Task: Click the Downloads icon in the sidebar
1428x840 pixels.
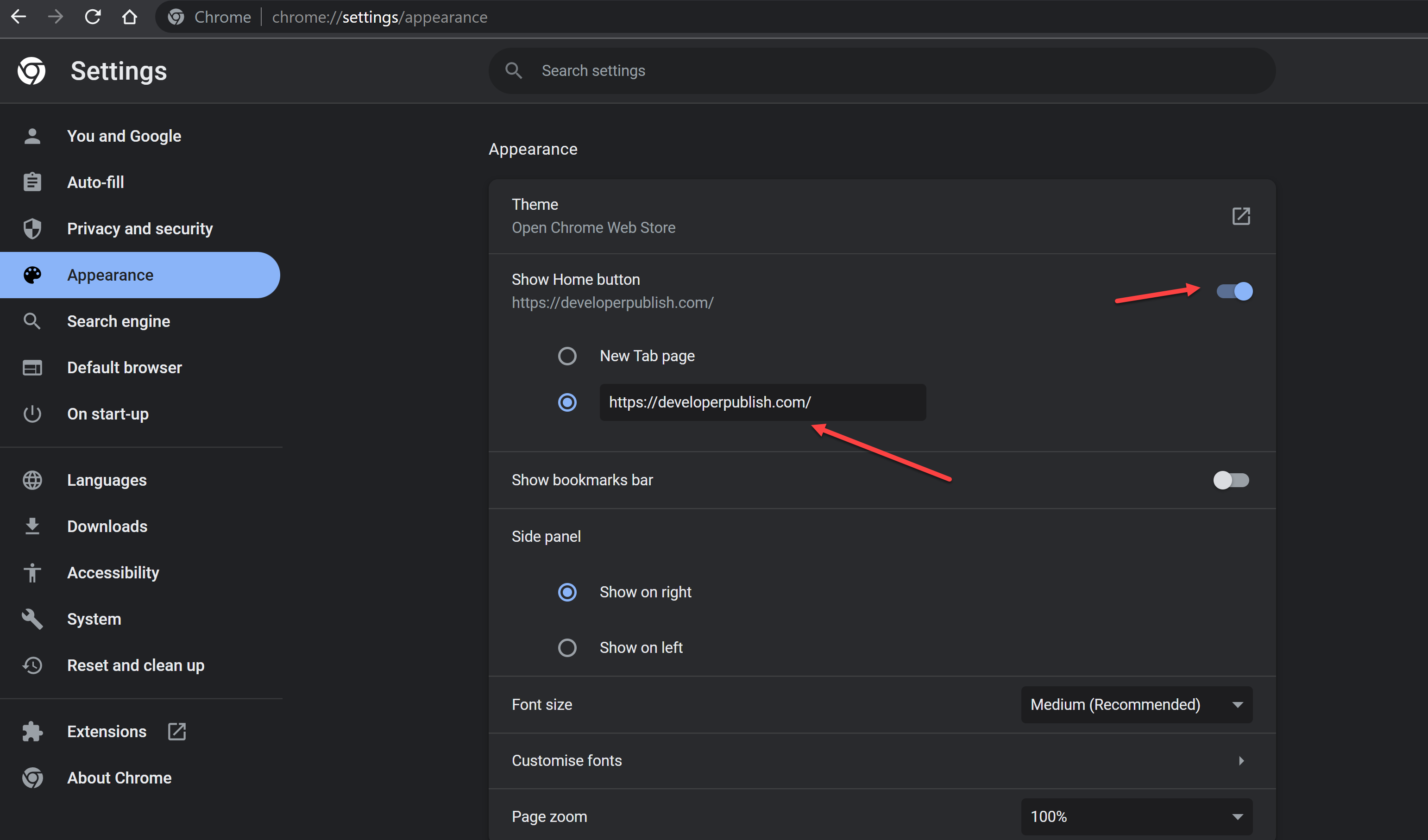Action: 32,526
